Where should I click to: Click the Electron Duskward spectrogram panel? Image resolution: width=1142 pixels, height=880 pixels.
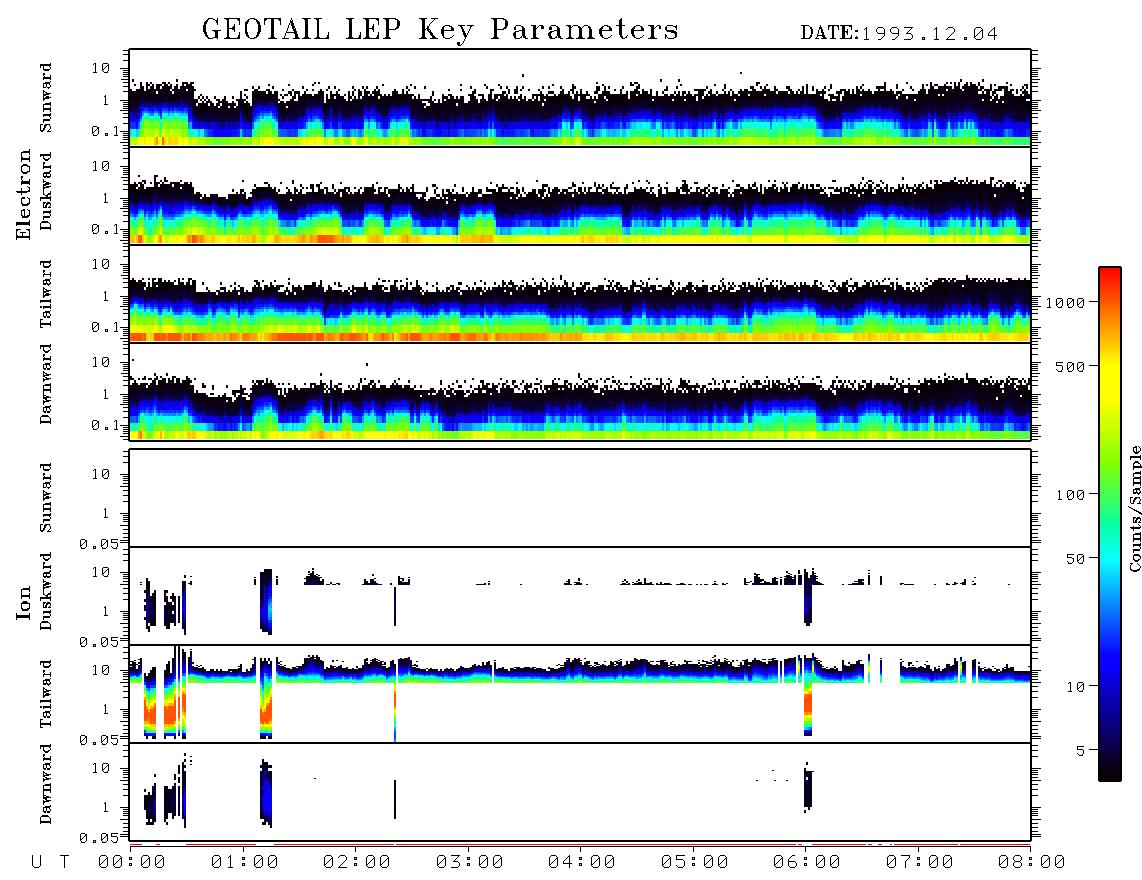pyautogui.click(x=580, y=195)
